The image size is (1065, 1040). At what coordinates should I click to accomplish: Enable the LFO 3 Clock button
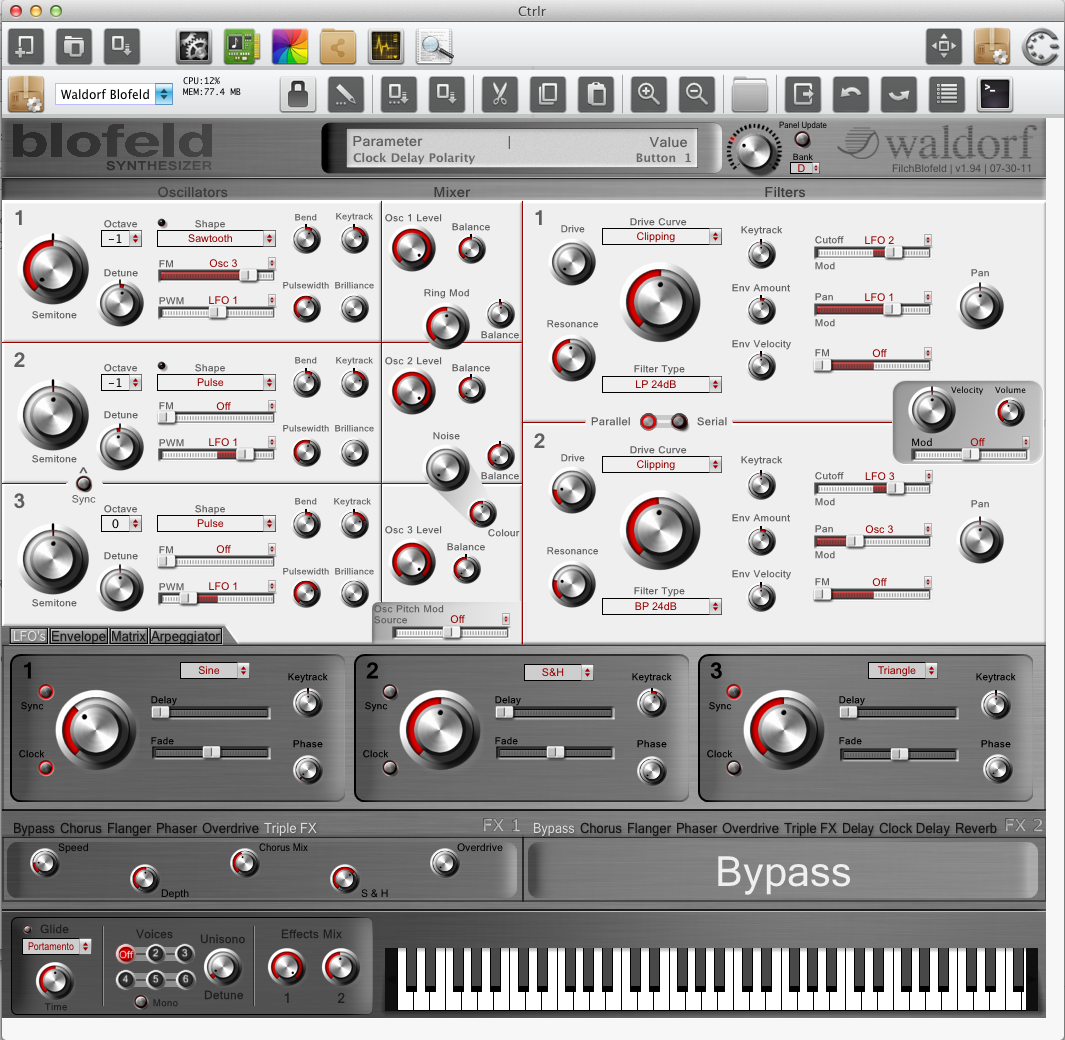coord(734,768)
